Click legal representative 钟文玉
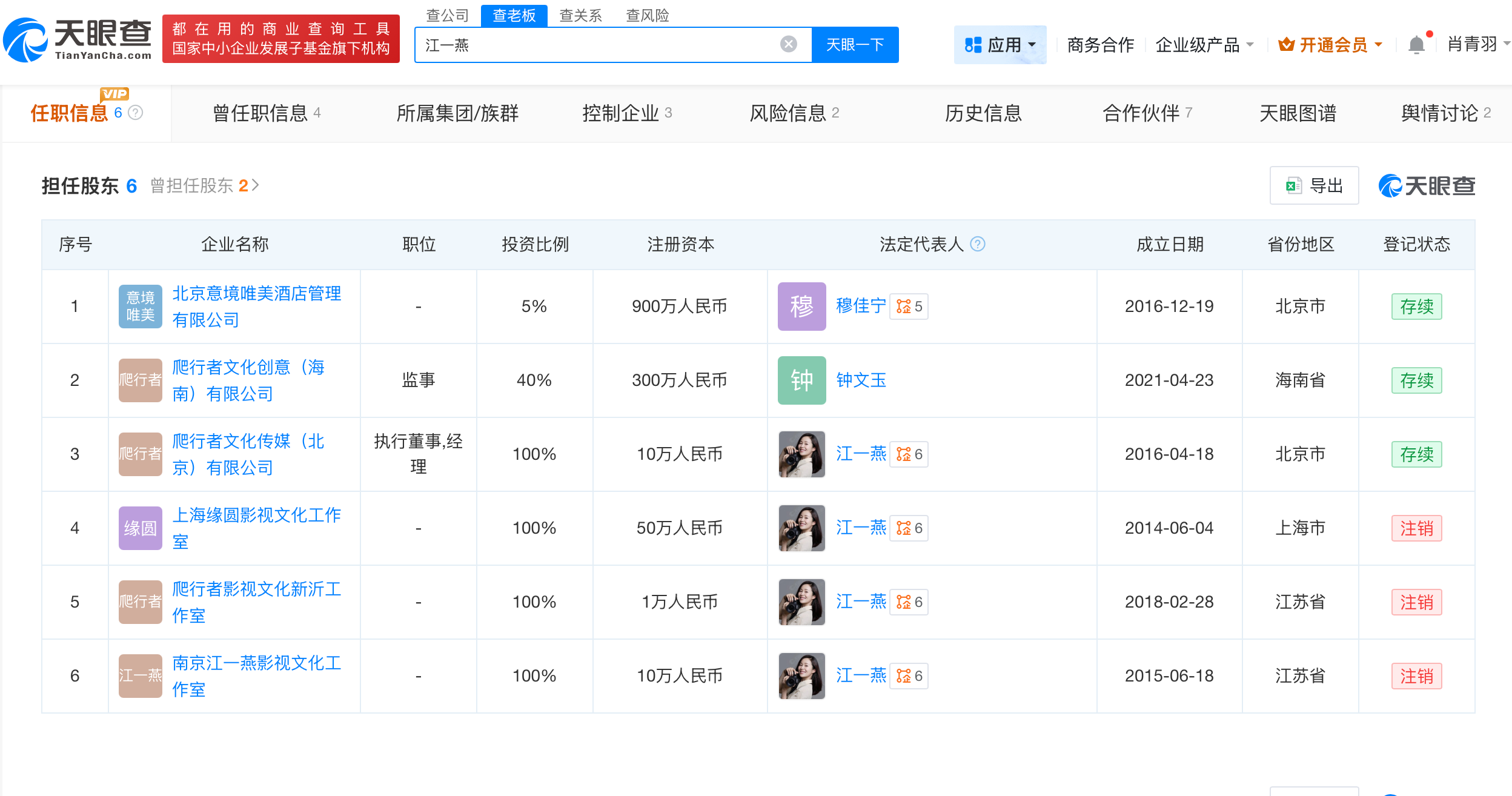This screenshot has height=796, width=1512. click(861, 380)
